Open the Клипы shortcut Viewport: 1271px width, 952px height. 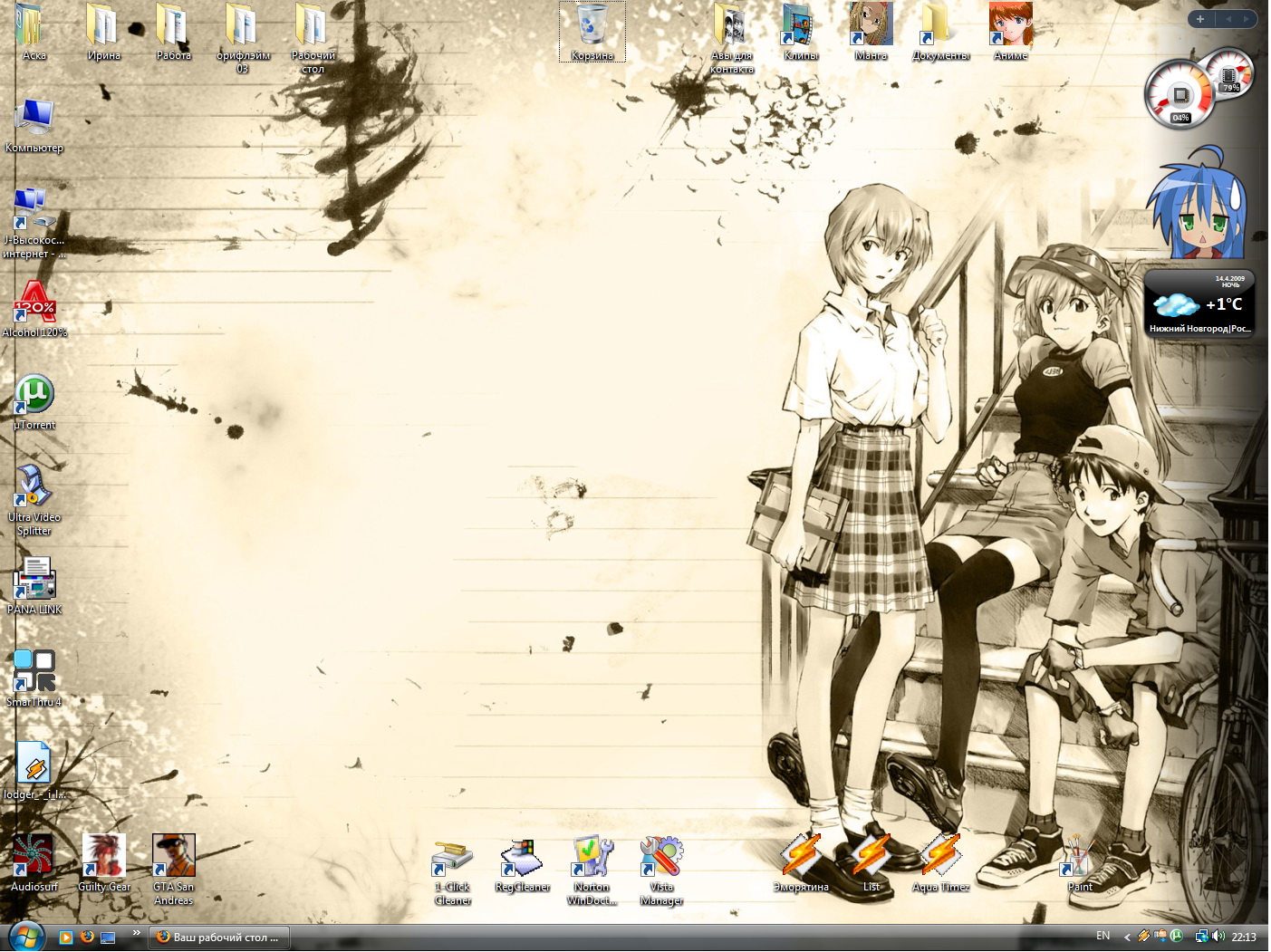[801, 31]
